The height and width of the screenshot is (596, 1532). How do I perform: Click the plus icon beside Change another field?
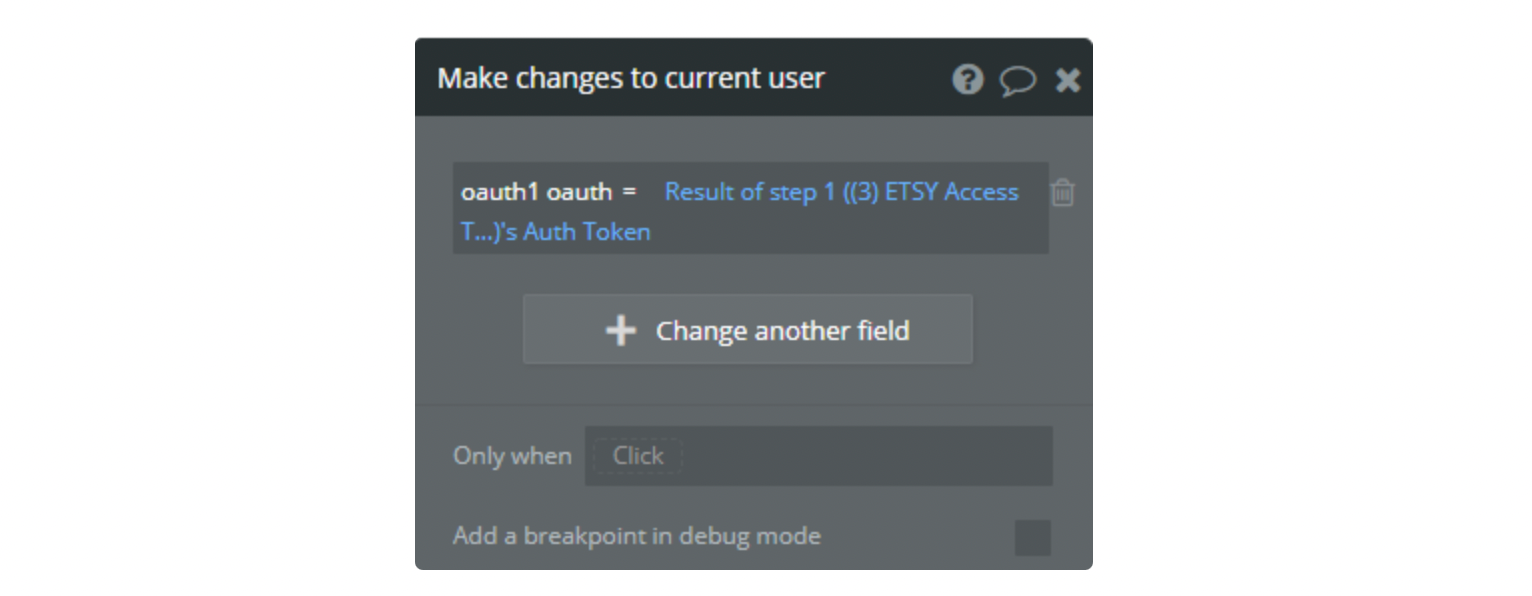pyautogui.click(x=621, y=330)
